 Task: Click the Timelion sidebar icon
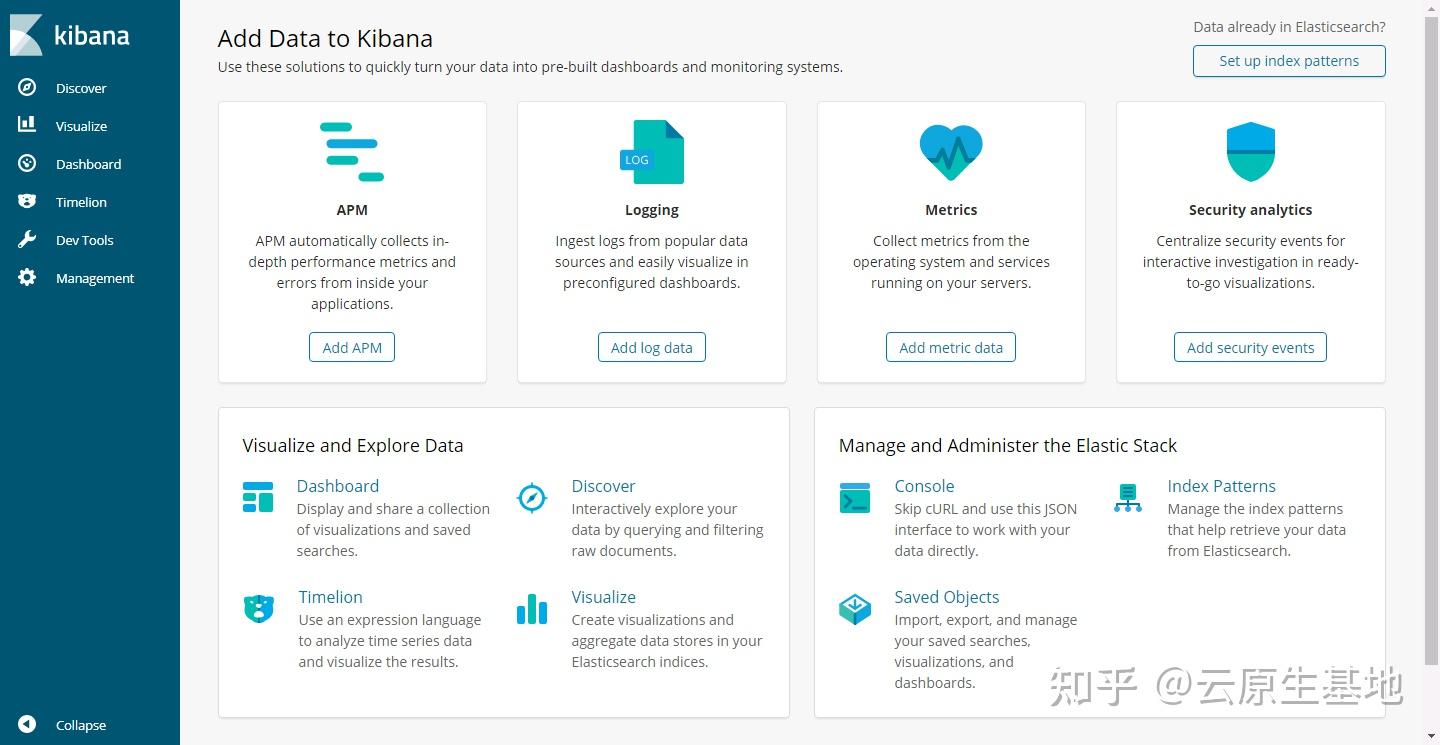coord(27,202)
